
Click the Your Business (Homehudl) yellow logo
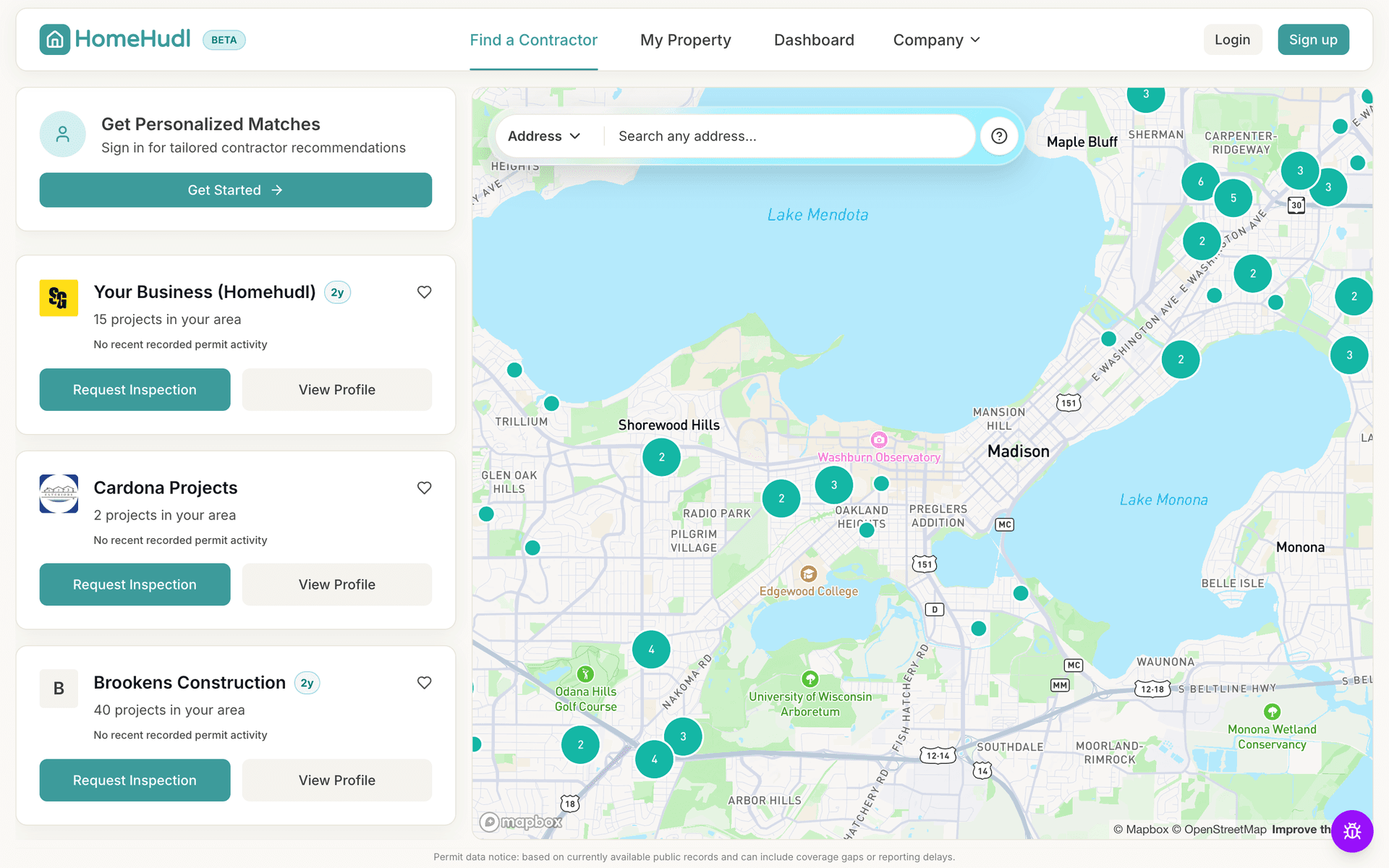point(59,297)
